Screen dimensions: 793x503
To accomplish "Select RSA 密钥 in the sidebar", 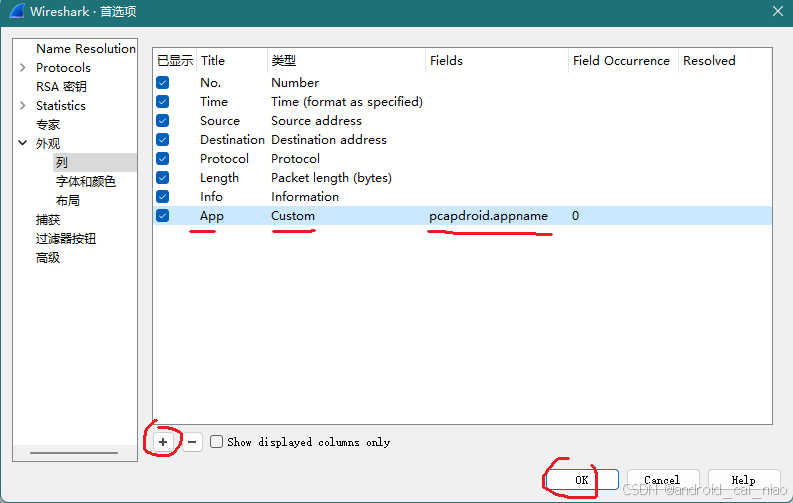I will (61, 86).
